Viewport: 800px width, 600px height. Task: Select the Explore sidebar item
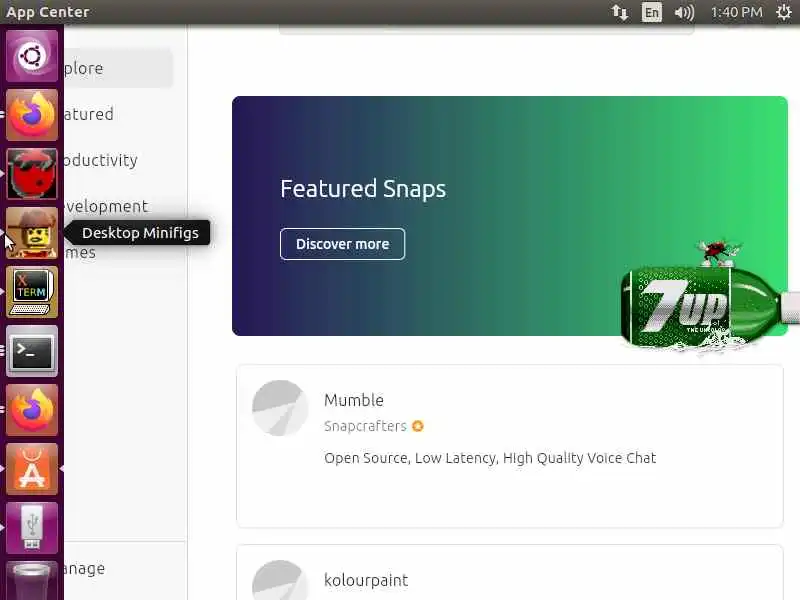tap(118, 68)
